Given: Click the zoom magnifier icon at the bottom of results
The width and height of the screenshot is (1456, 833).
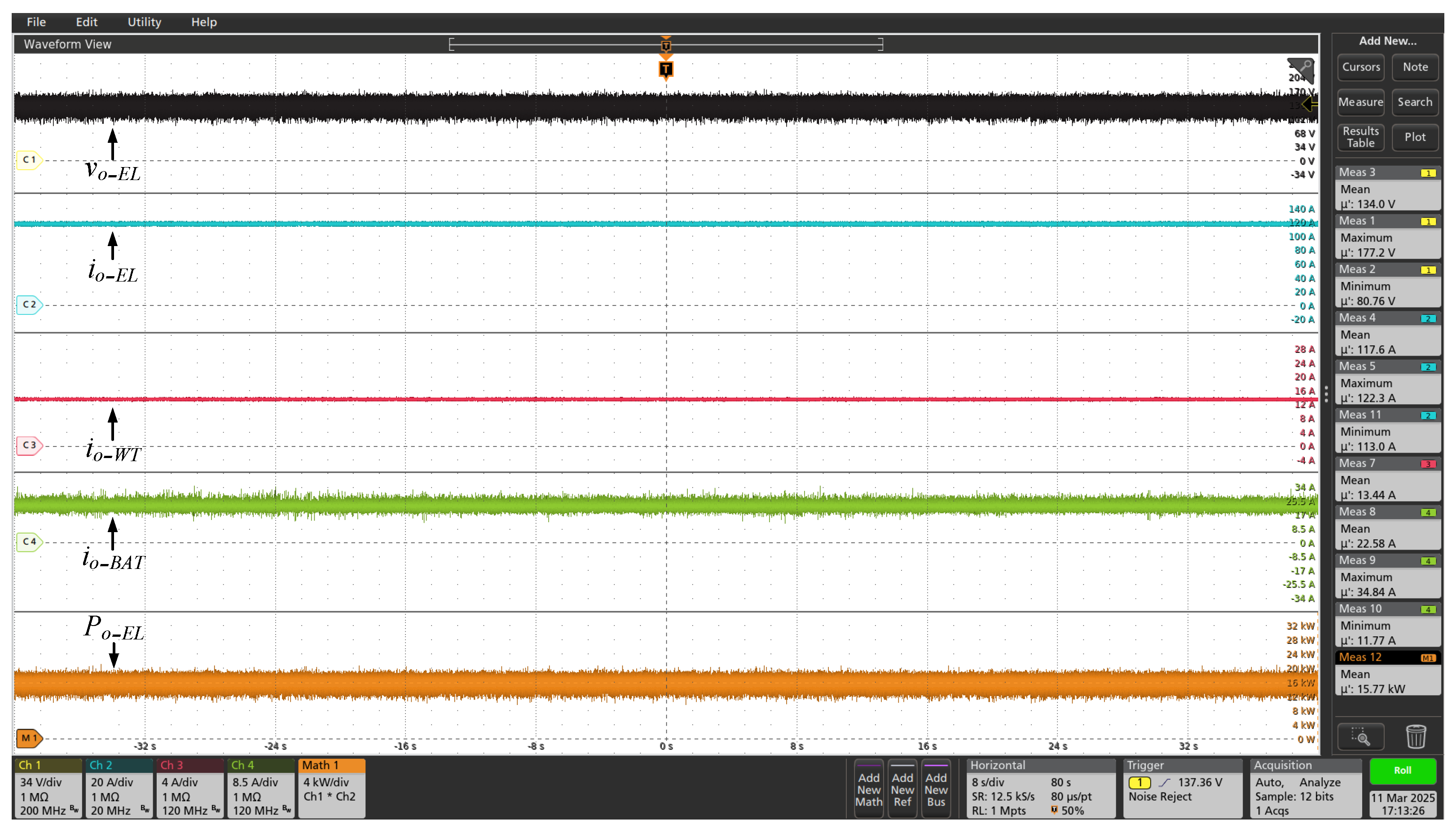Looking at the screenshot, I should coord(1360,737).
